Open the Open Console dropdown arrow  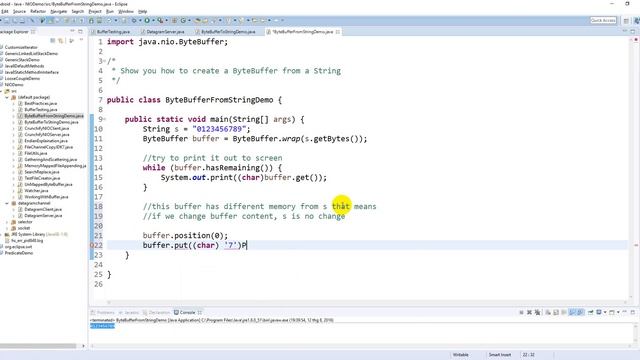pyautogui.click(x=618, y=312)
